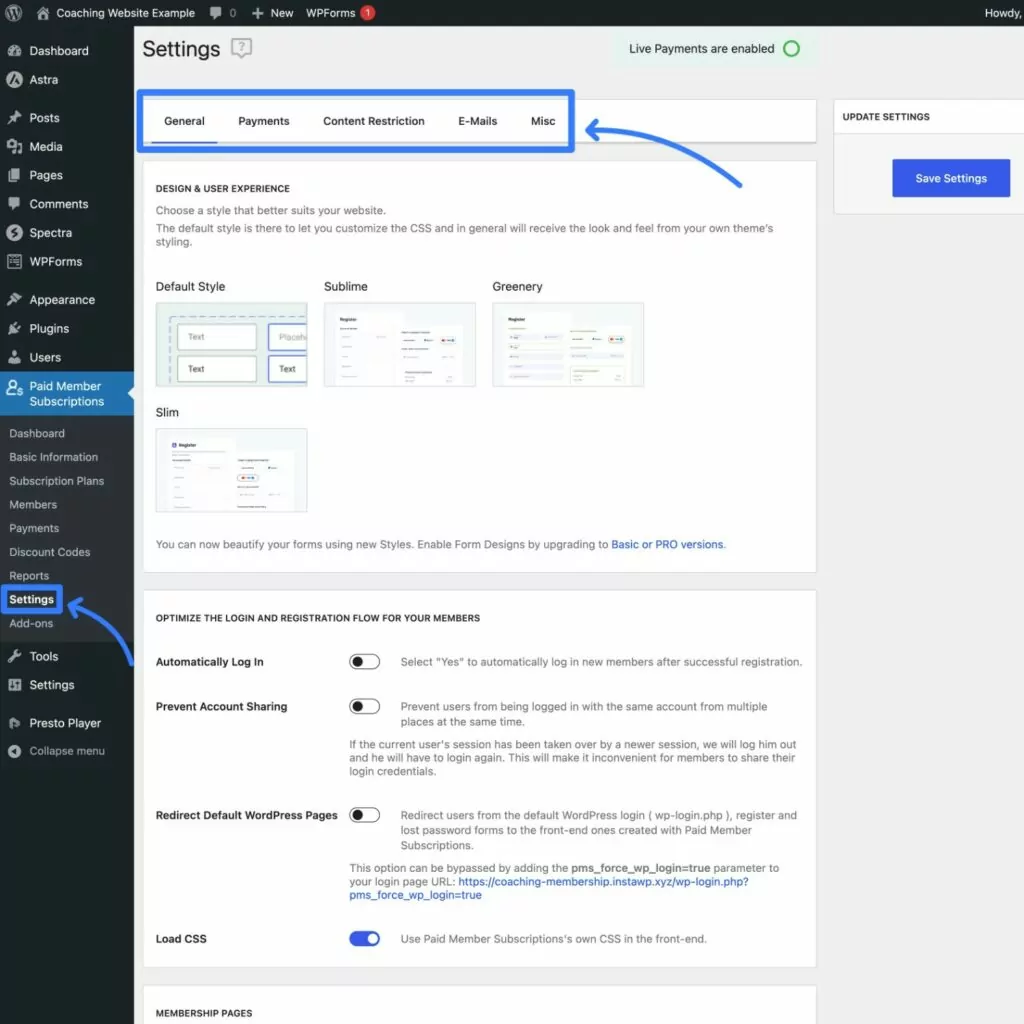The width and height of the screenshot is (1024, 1024).
Task: Click the sidebar Settings sliders icon
Action: pyautogui.click(x=14, y=685)
